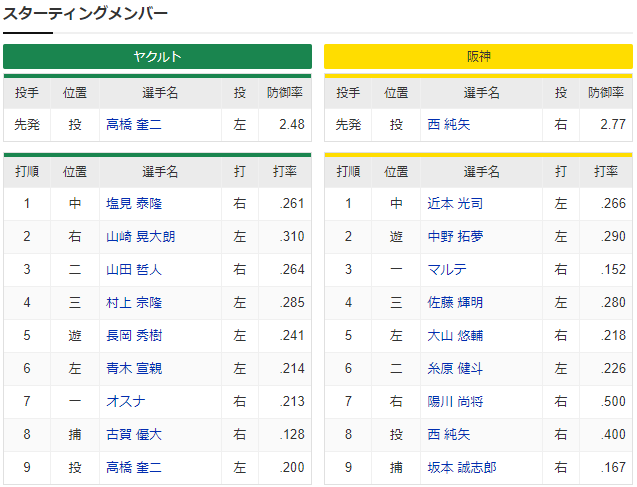Open 高橋 奎二 in Yakult batting order ninth

[134, 467]
